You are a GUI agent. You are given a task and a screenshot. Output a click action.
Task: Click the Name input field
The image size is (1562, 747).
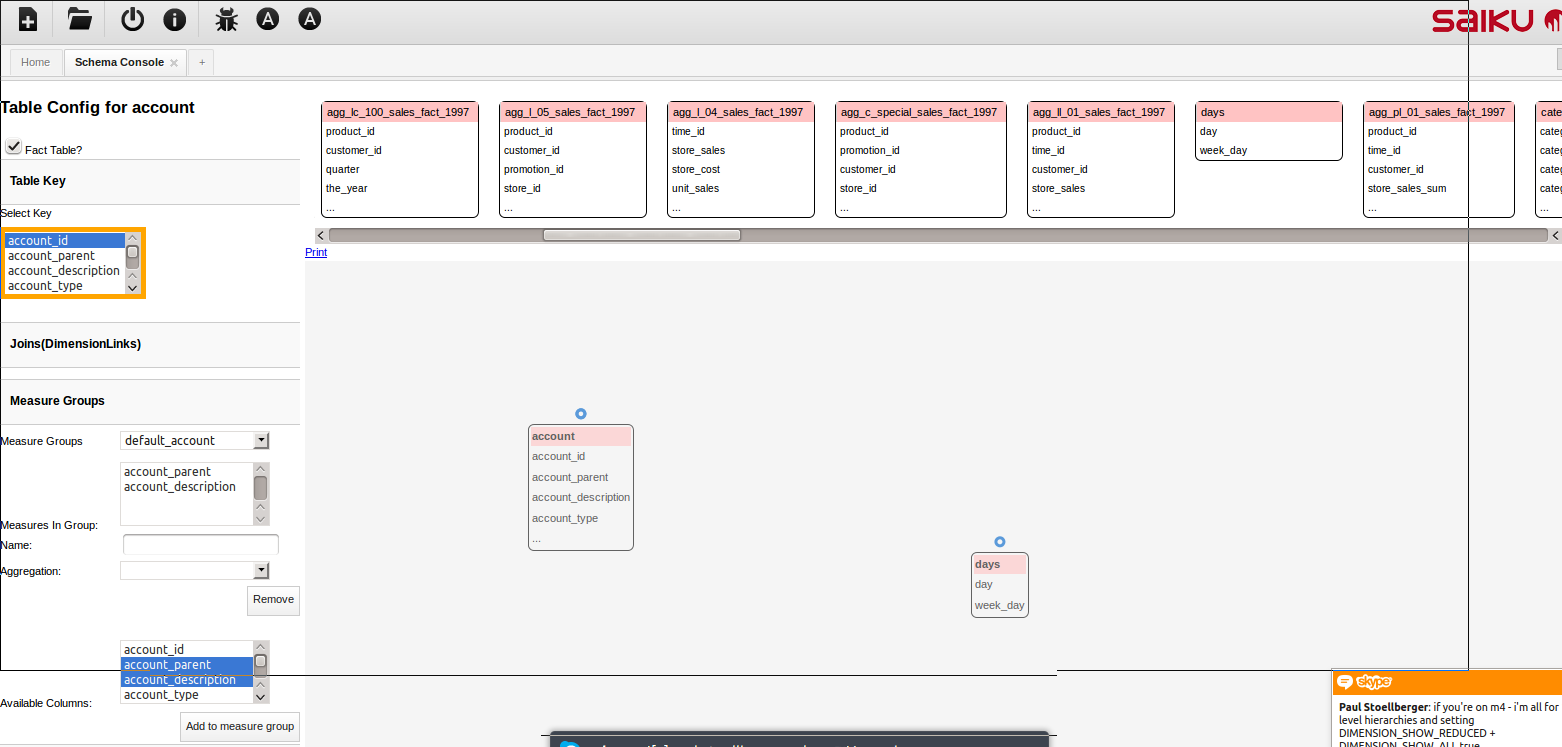201,545
